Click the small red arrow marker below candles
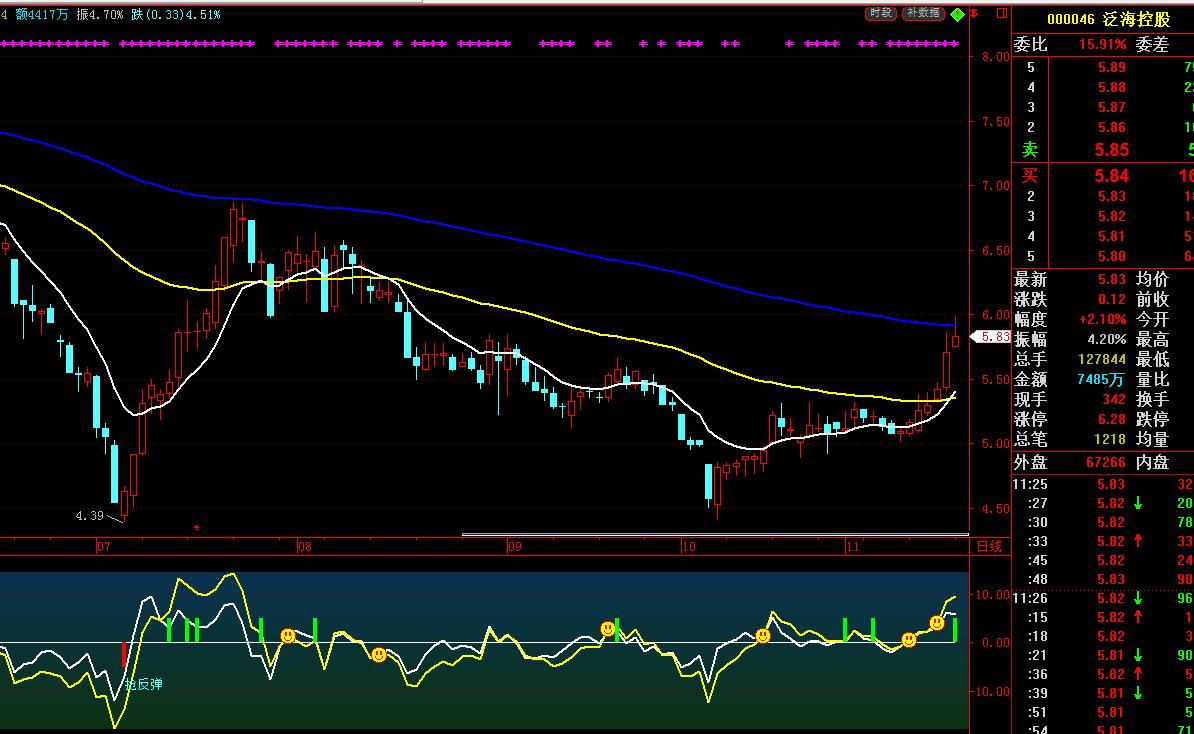Viewport: 1194px width, 734px height. pyautogui.click(x=196, y=526)
